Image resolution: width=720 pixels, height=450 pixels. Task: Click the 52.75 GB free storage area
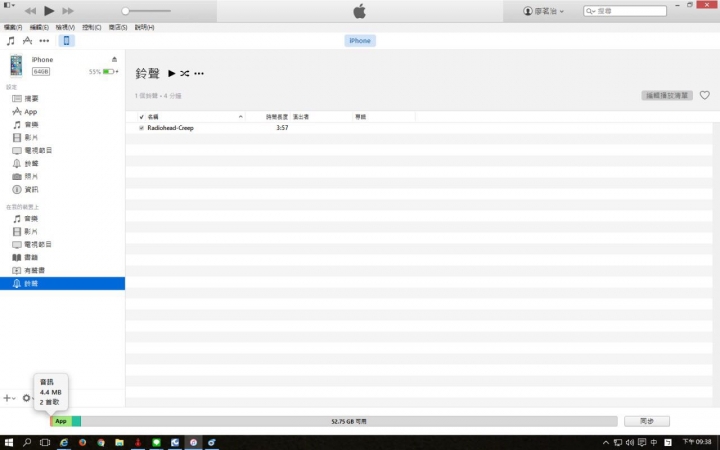pyautogui.click(x=349, y=421)
